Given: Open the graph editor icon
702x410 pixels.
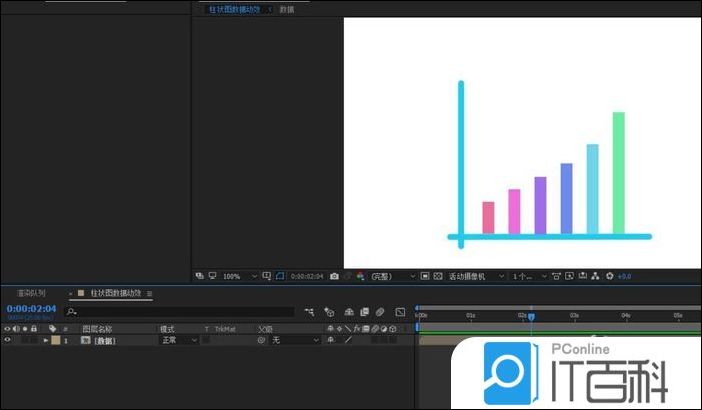Looking at the screenshot, I should [x=400, y=312].
